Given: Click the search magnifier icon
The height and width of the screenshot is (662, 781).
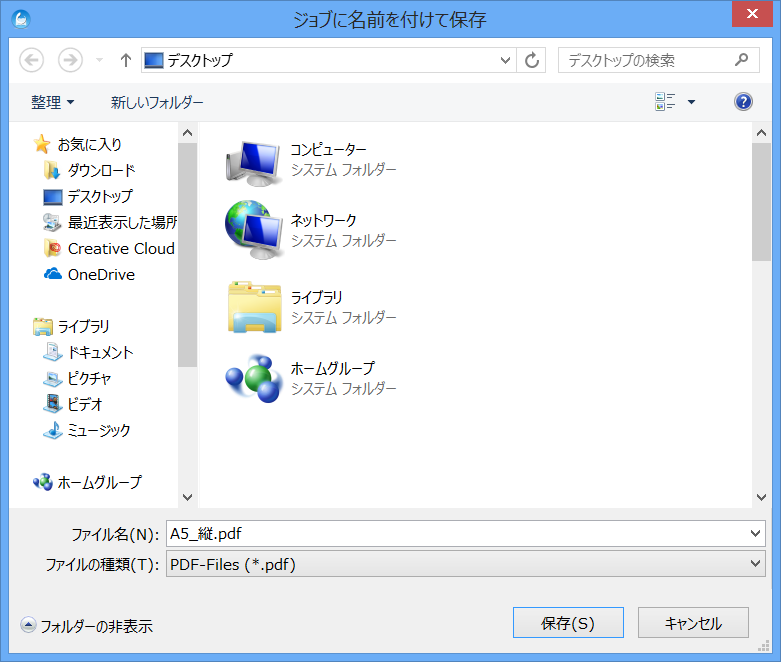Looking at the screenshot, I should [741, 60].
